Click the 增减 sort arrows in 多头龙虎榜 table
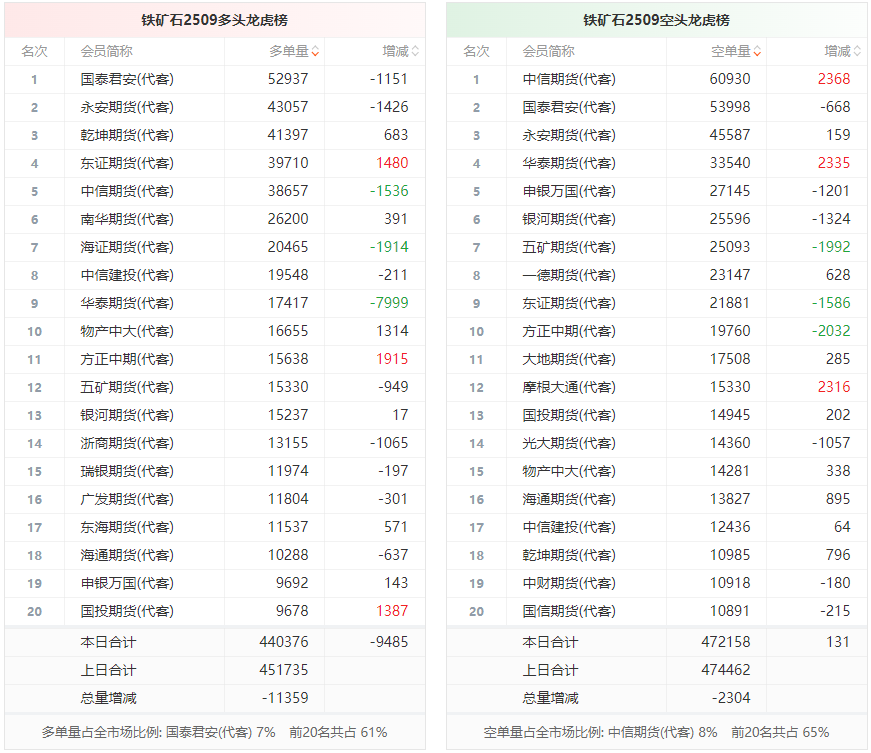This screenshot has height=753, width=871. click(x=415, y=52)
